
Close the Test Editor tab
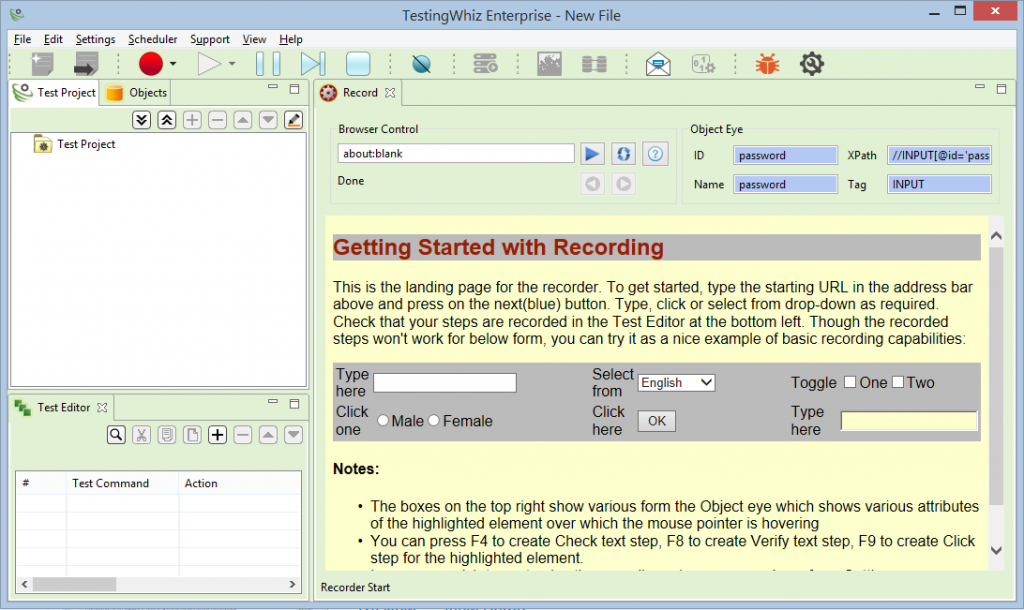103,408
